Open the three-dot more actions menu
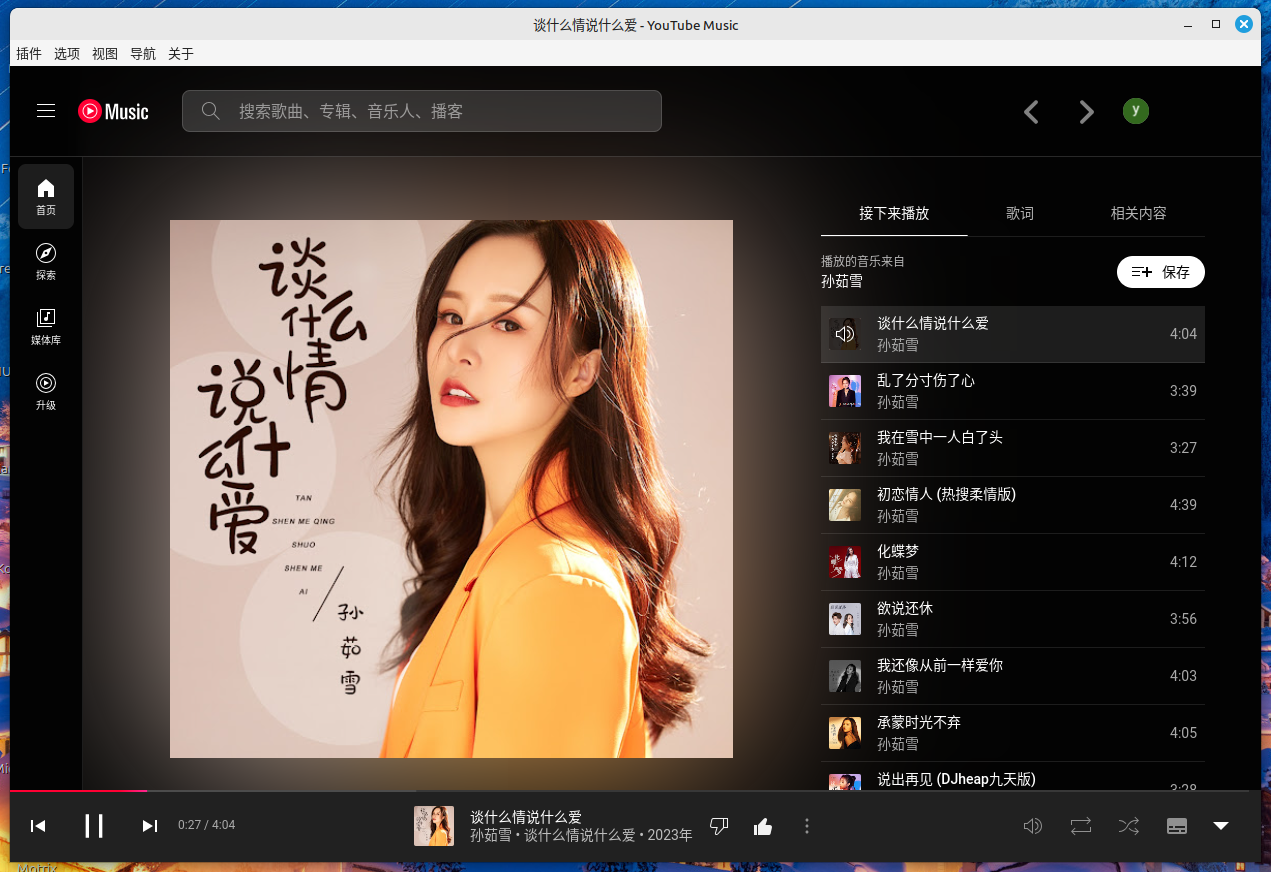Screen dimensions: 1271x872 tap(807, 826)
